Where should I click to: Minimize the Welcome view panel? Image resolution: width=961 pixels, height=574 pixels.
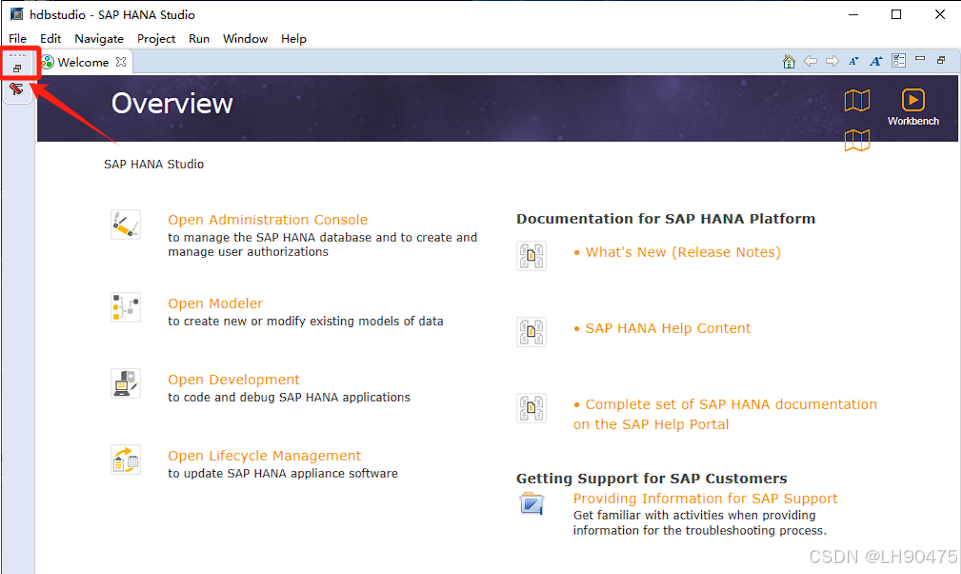pos(920,59)
